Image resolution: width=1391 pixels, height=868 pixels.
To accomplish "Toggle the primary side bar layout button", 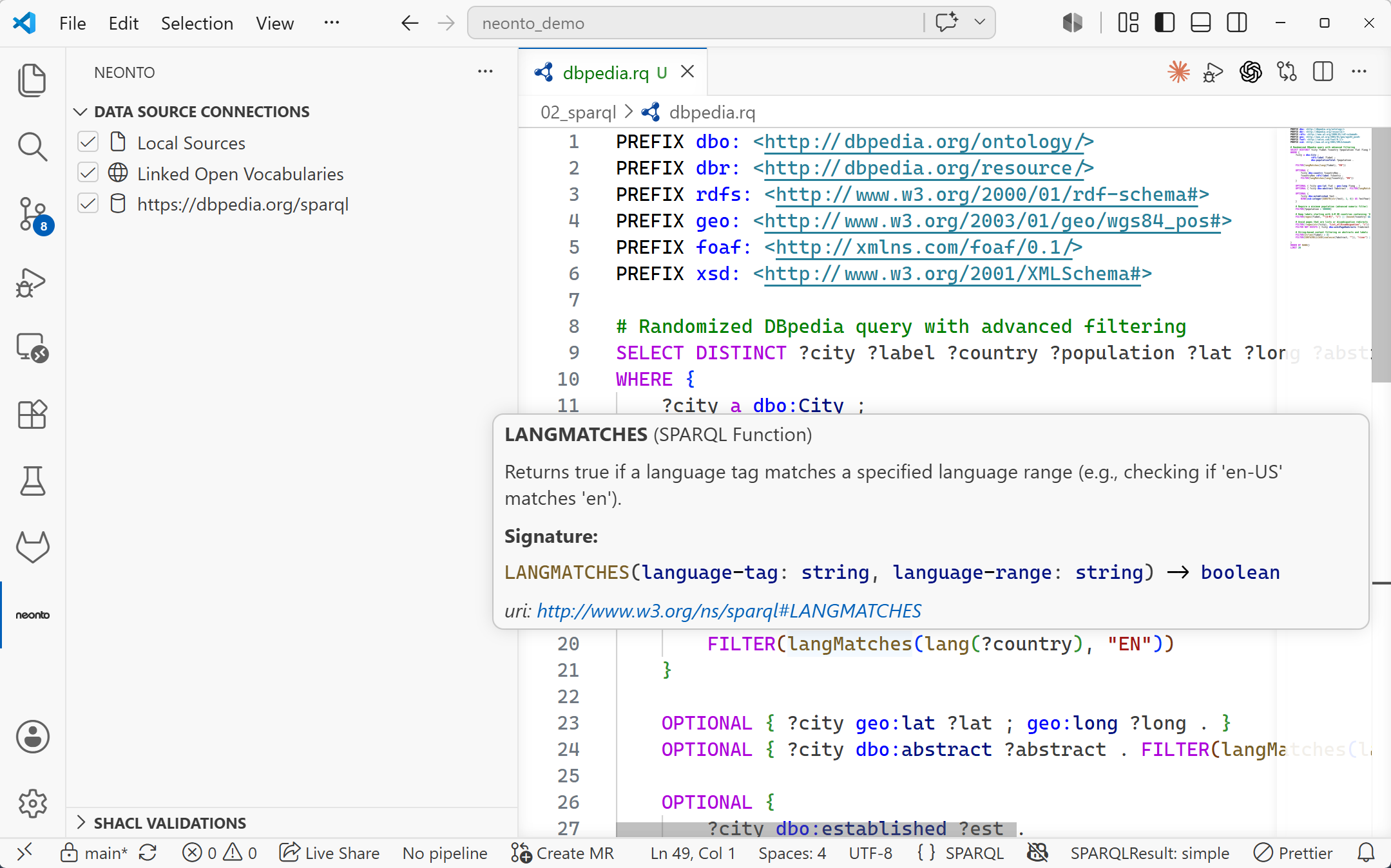I will point(1165,23).
